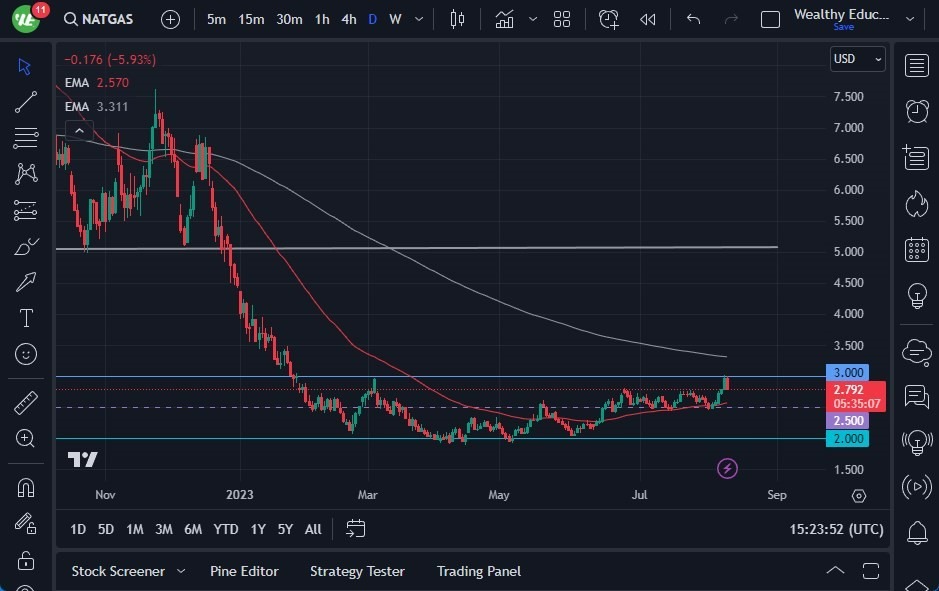The image size is (939, 591).
Task: Toggle magnet mode snapping
Action: tap(26, 488)
